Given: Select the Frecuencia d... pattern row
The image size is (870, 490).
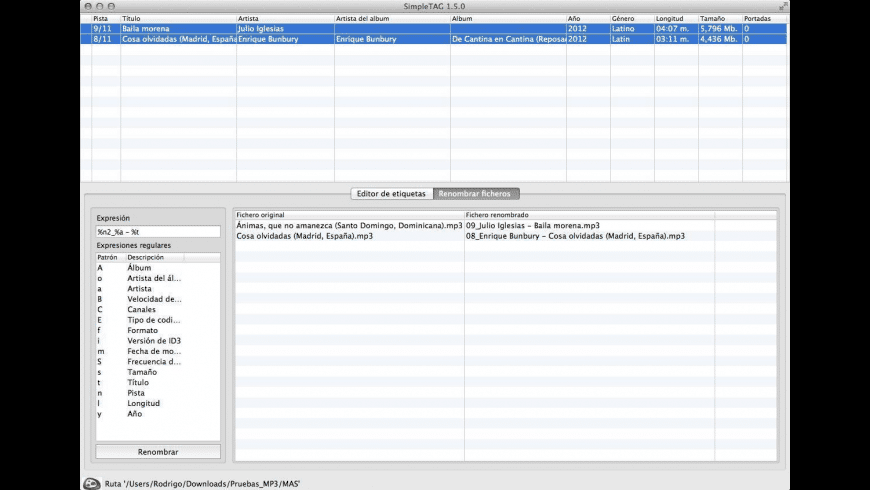Looking at the screenshot, I should 158,361.
